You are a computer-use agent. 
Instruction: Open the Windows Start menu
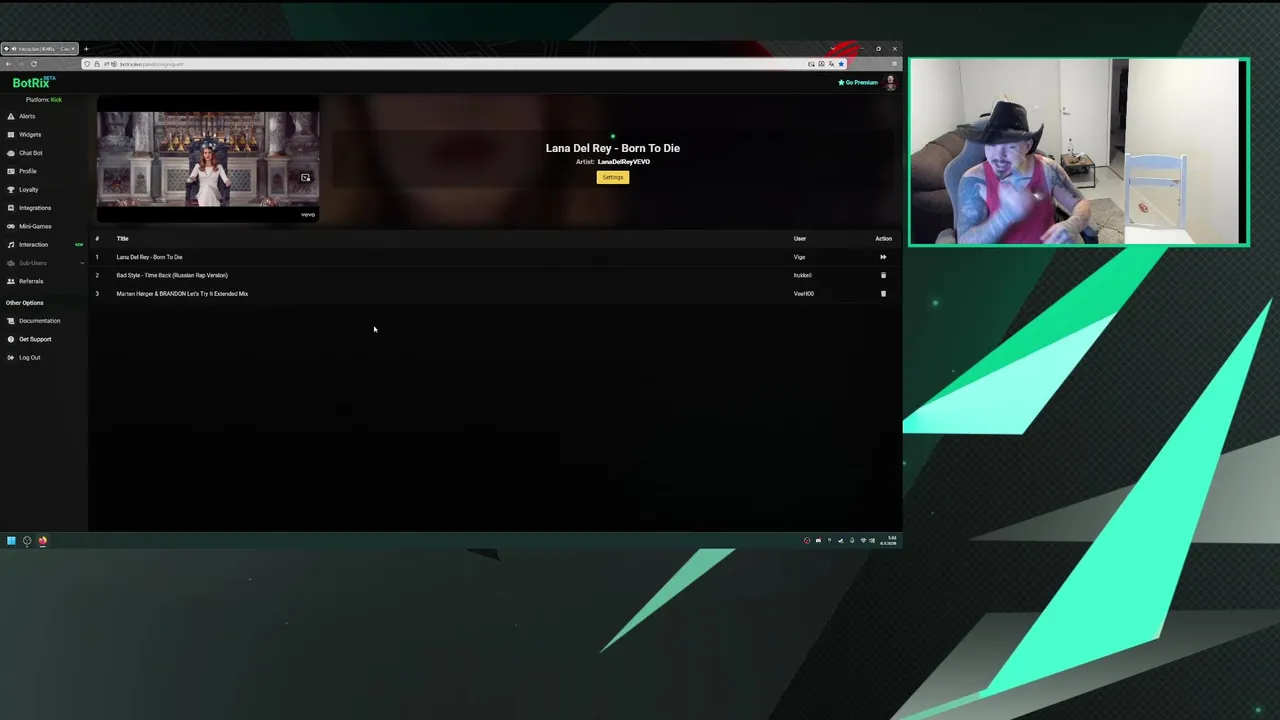pos(11,541)
